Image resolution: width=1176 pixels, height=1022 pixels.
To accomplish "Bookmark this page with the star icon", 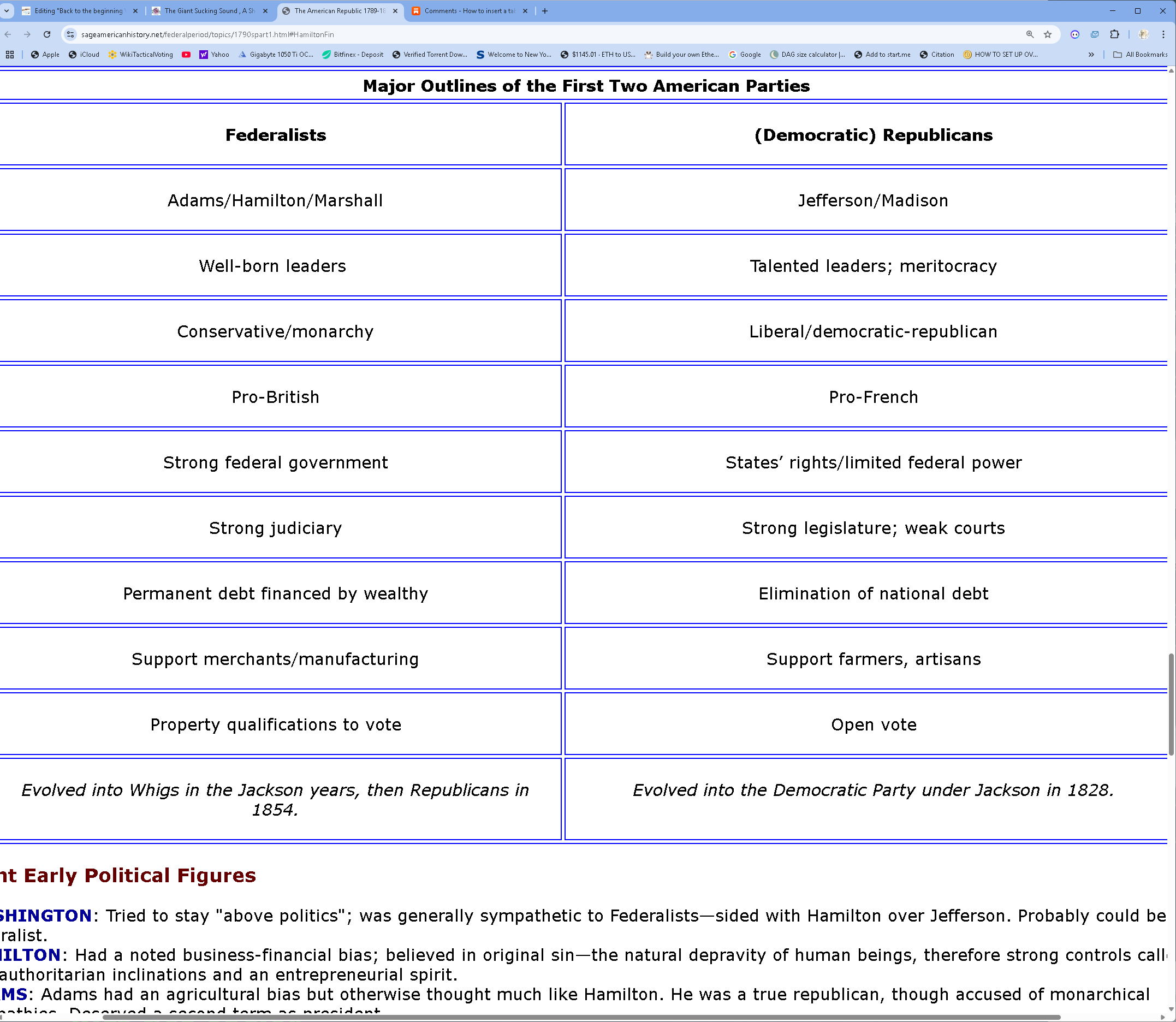I will pyautogui.click(x=1048, y=34).
